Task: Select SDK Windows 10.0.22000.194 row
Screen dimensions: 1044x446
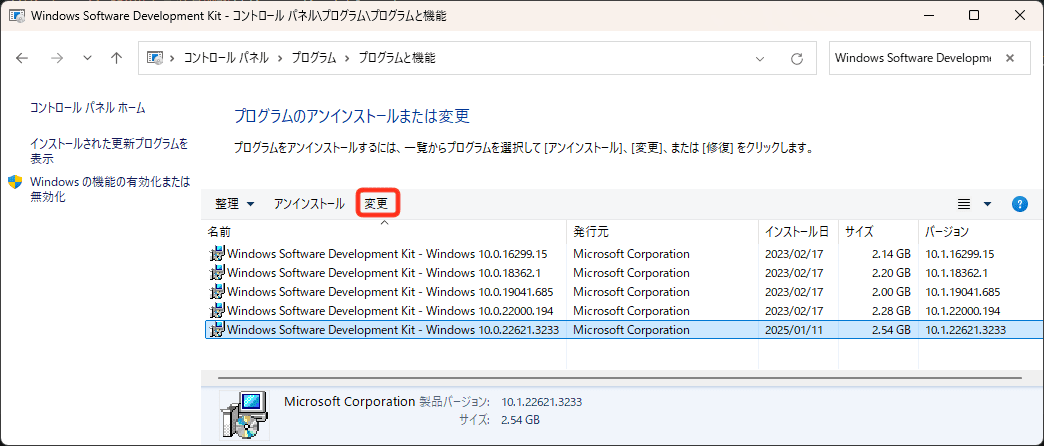Action: (624, 311)
